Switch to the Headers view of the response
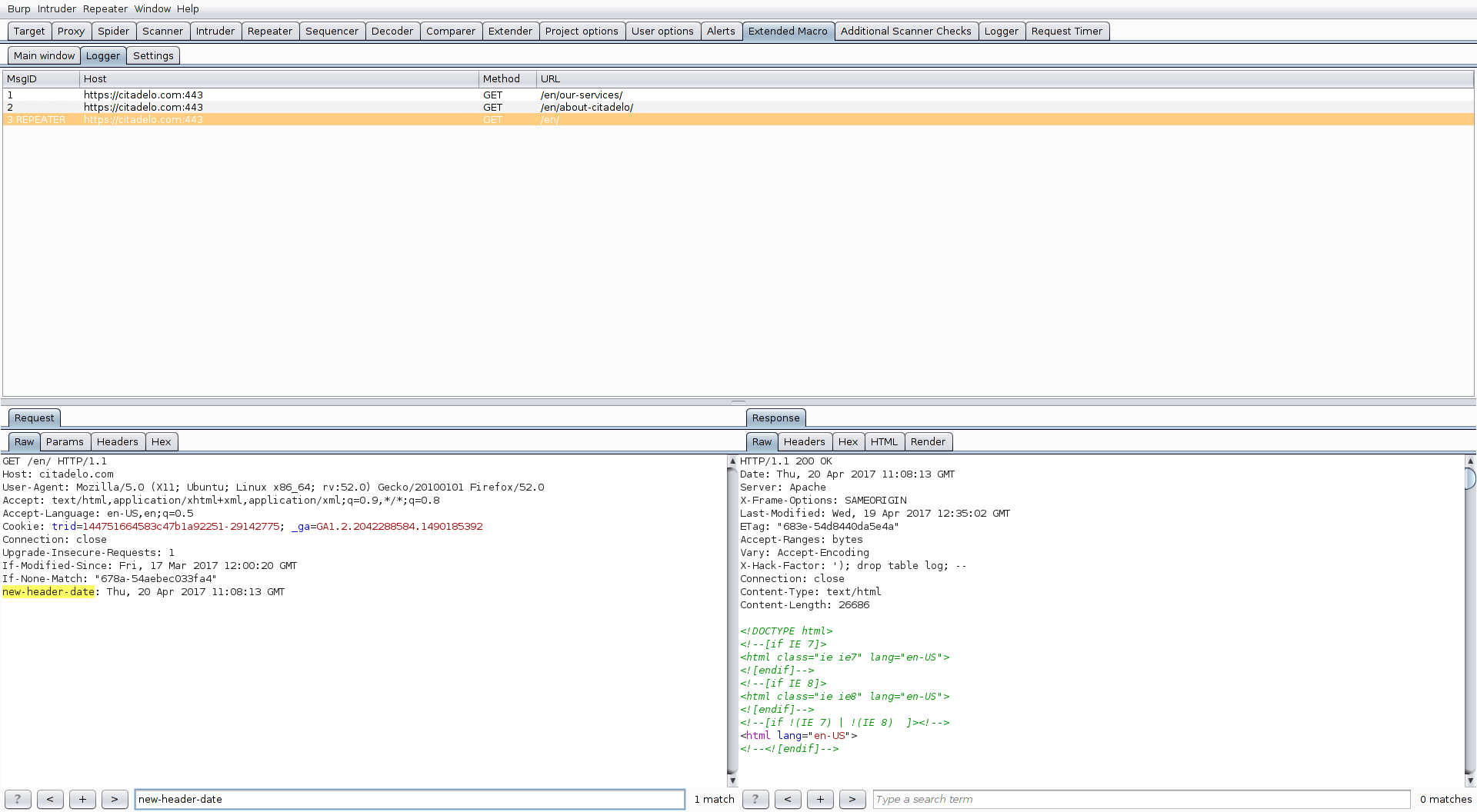 [804, 441]
